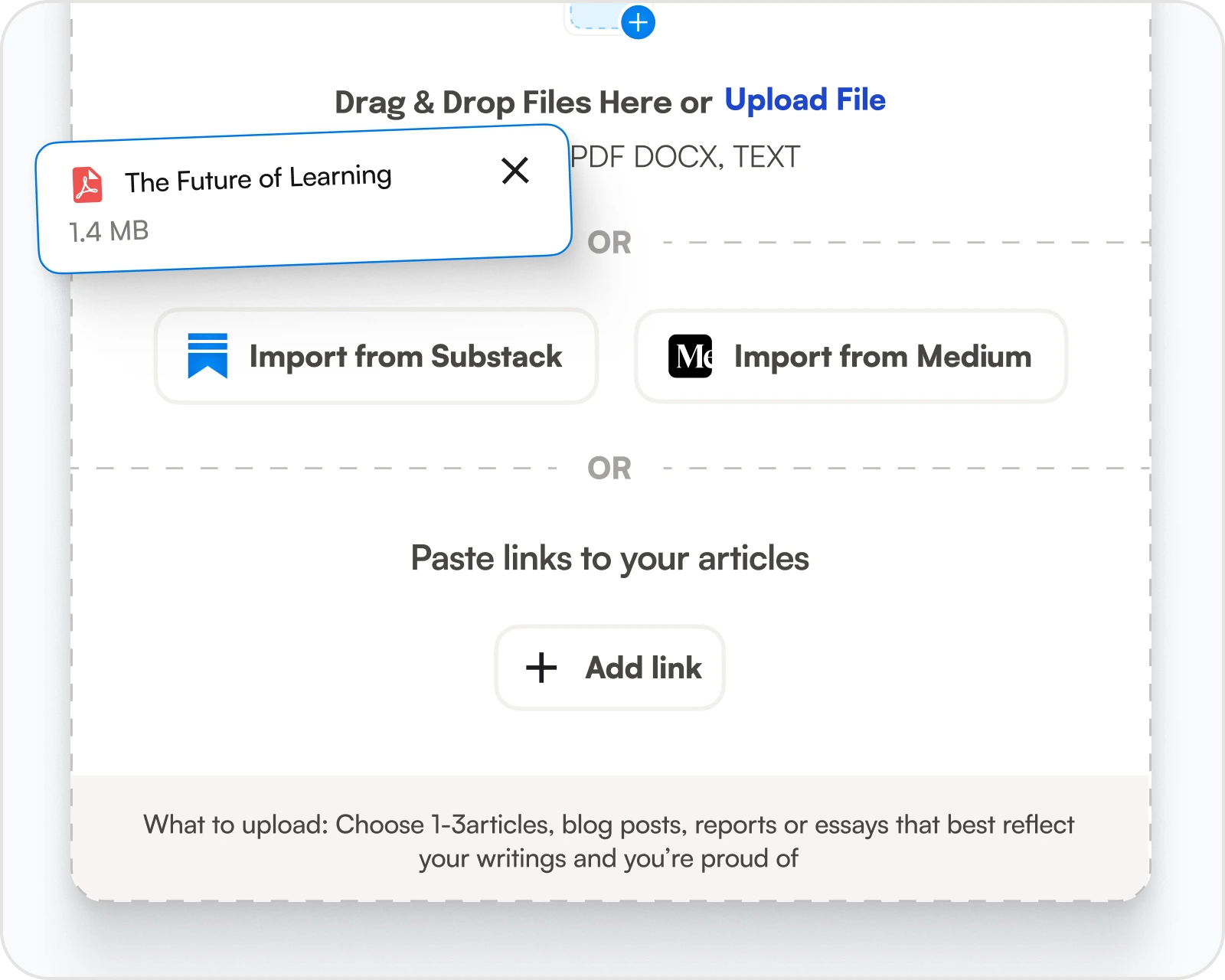Click the blue plus circle icon at top

[638, 22]
